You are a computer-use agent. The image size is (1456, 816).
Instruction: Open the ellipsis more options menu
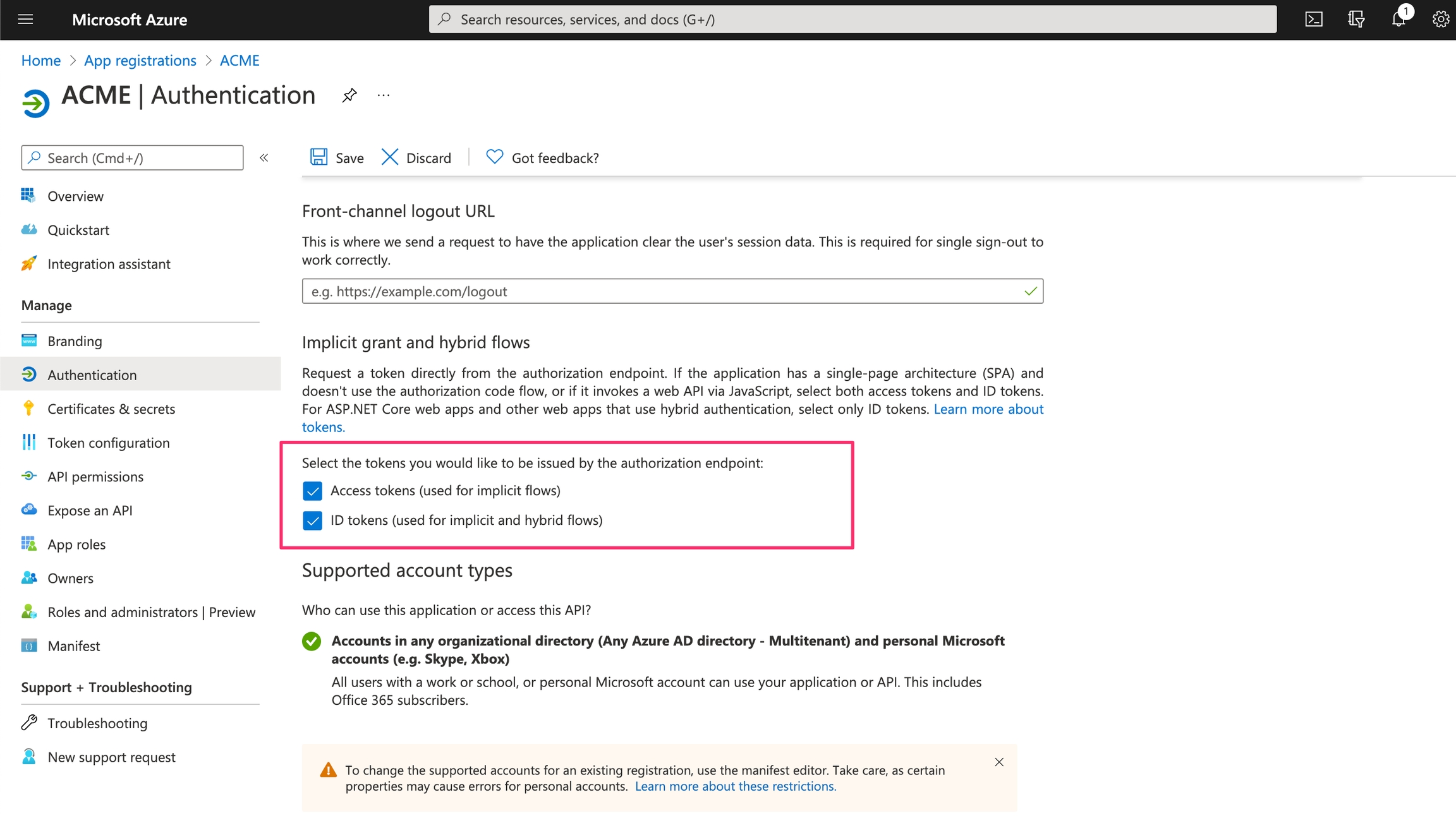(x=384, y=95)
